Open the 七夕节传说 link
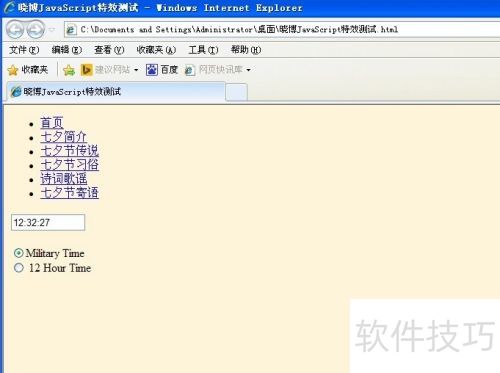This screenshot has width=500, height=373. click(x=69, y=151)
